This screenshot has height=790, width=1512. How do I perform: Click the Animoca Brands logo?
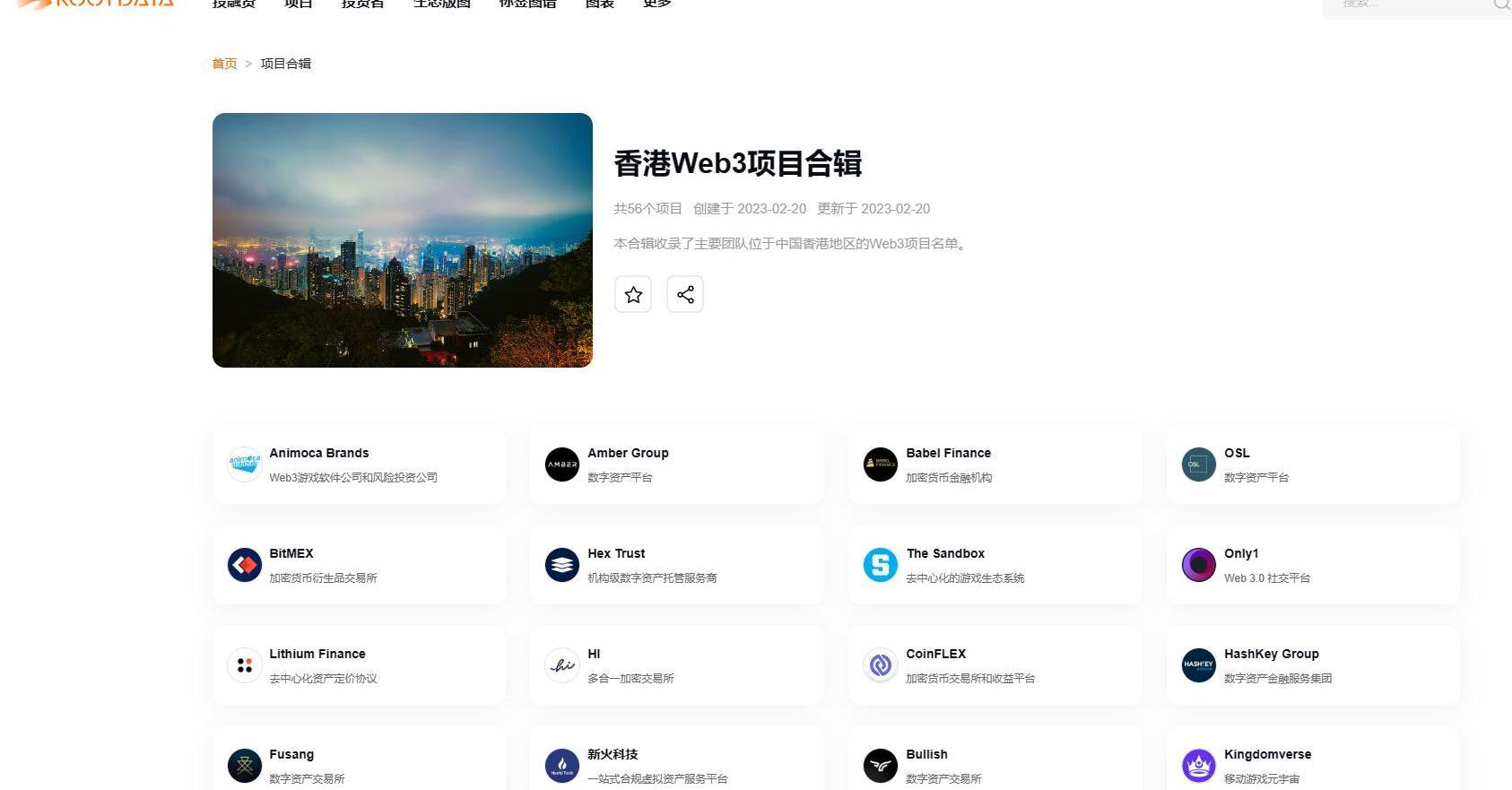(x=245, y=464)
